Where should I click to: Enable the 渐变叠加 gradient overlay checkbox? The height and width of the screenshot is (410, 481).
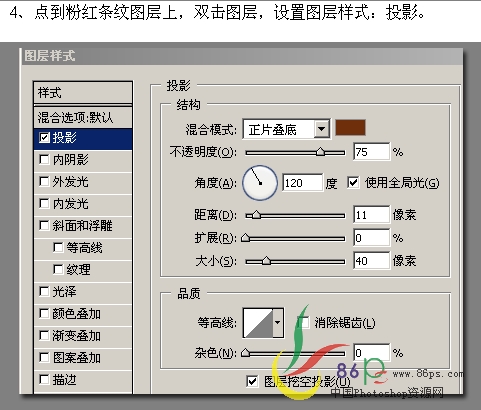[x=44, y=335]
